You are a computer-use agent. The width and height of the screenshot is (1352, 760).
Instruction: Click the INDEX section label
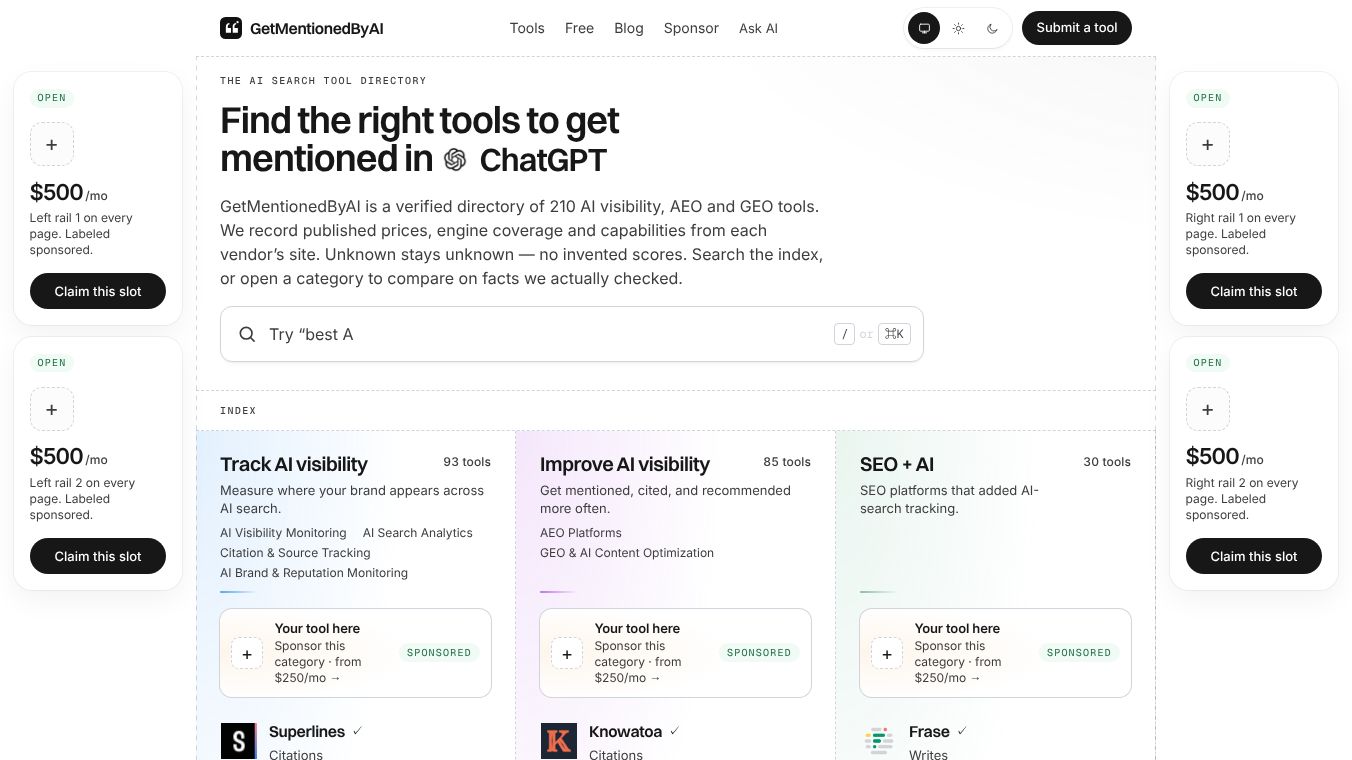pos(238,411)
